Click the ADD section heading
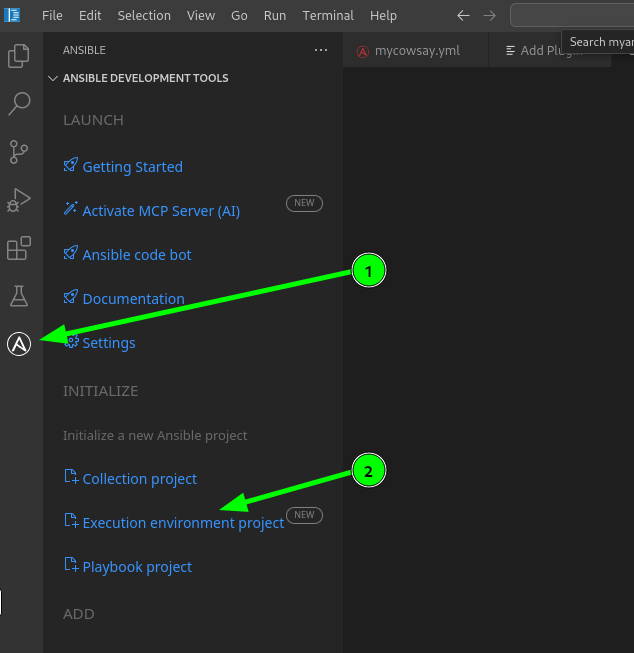This screenshot has width=634, height=653. click(79, 614)
